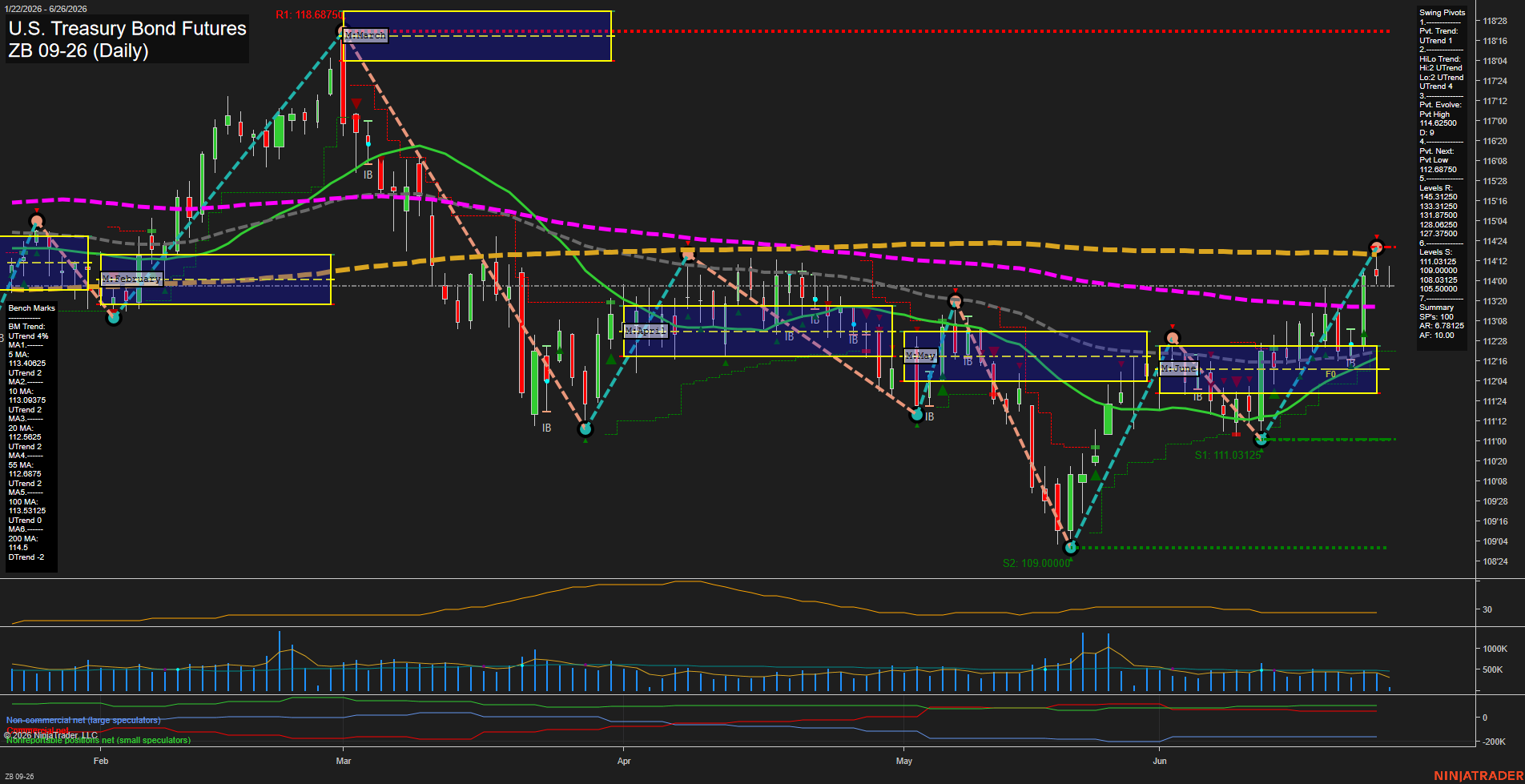Select the 20 MA value 112.5625
This screenshot has height=784, width=1525.
coord(25,437)
